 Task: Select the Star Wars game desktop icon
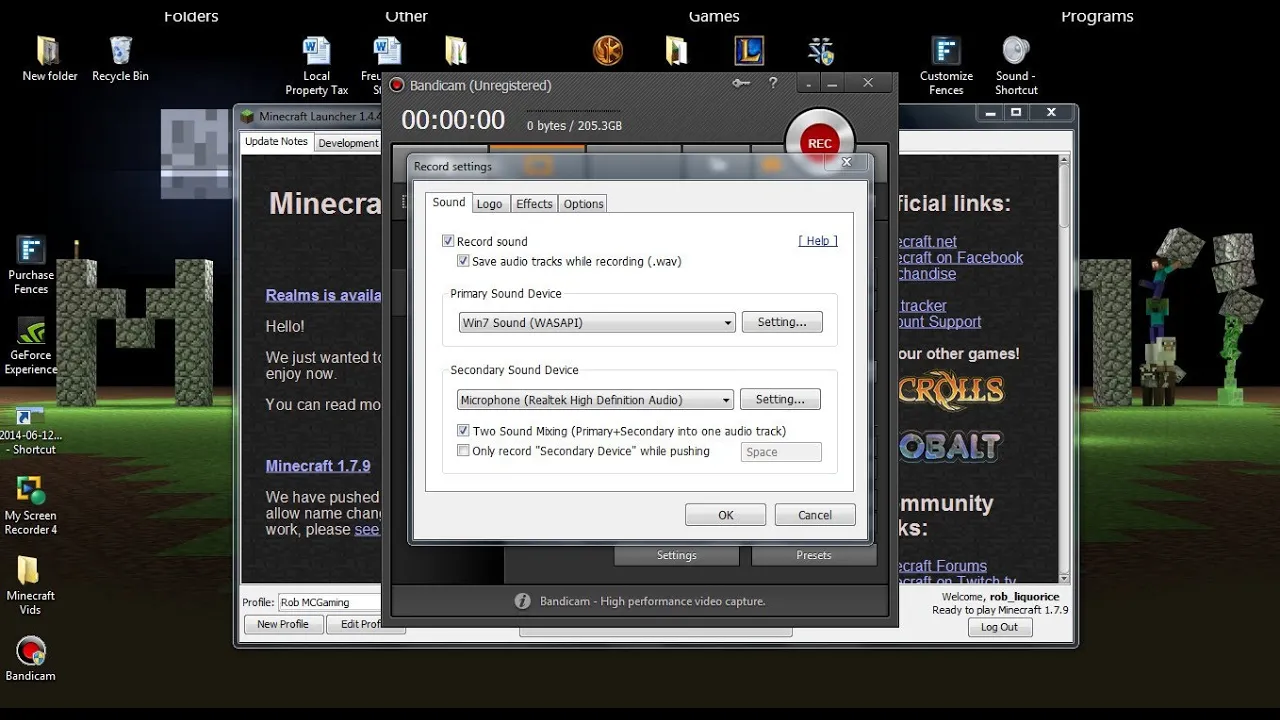[608, 50]
